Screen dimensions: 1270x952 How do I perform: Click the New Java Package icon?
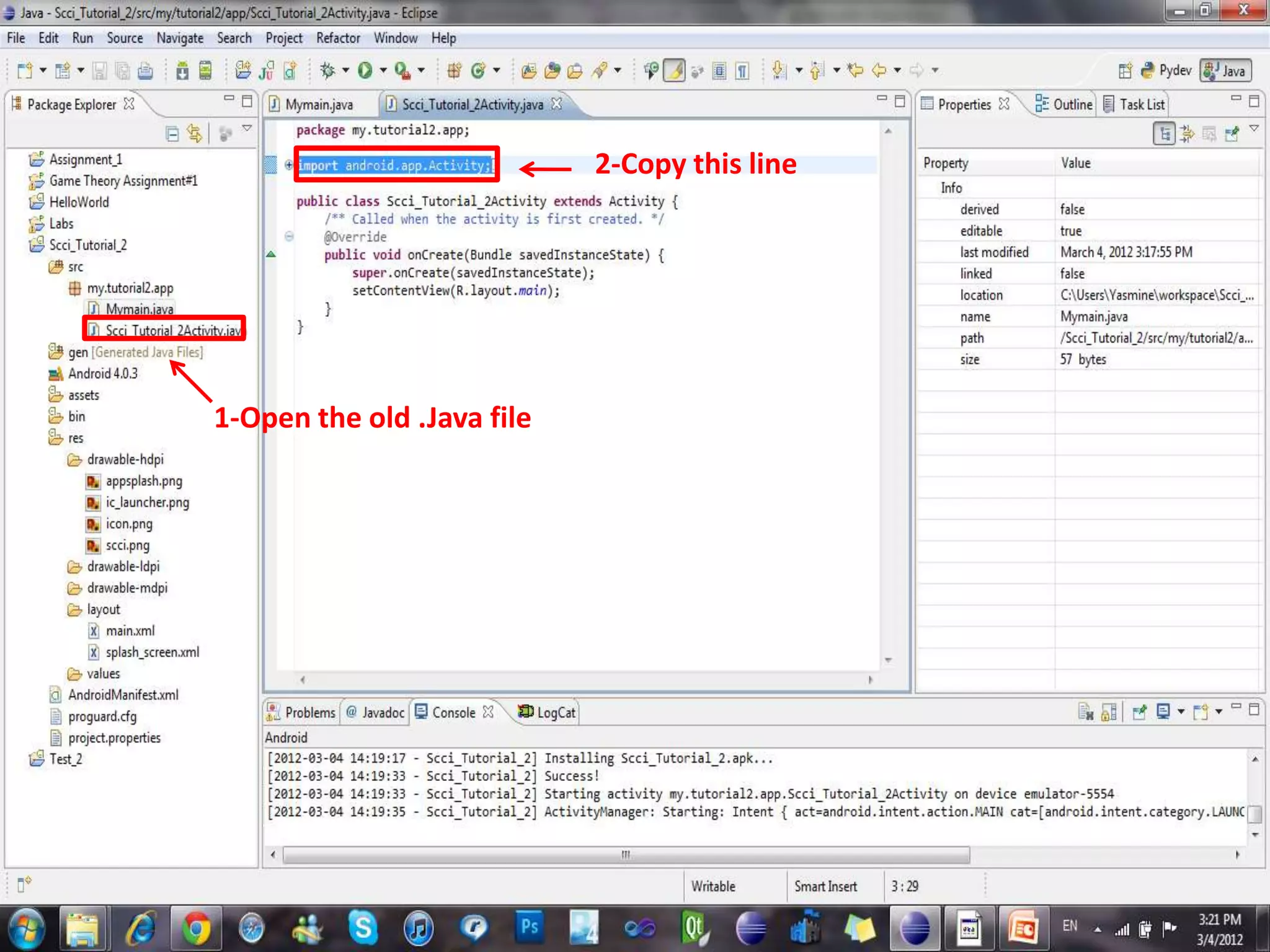coord(454,71)
